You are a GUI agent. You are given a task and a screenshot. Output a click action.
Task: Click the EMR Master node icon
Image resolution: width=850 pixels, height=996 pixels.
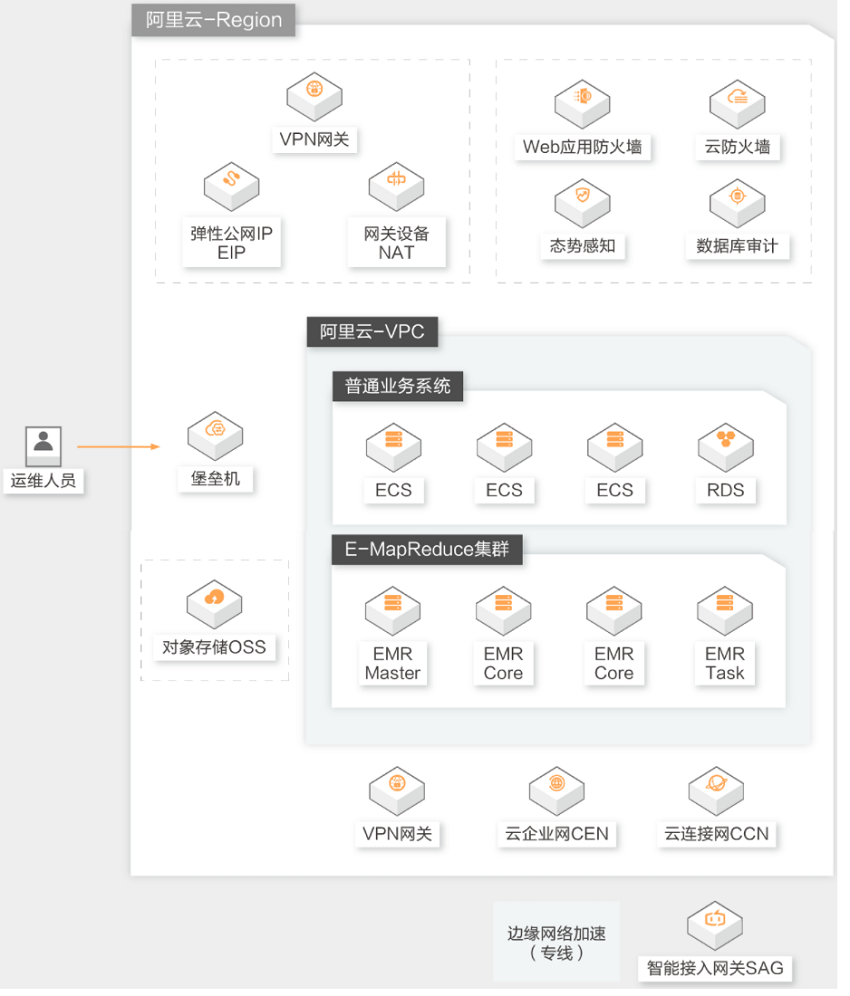393,610
